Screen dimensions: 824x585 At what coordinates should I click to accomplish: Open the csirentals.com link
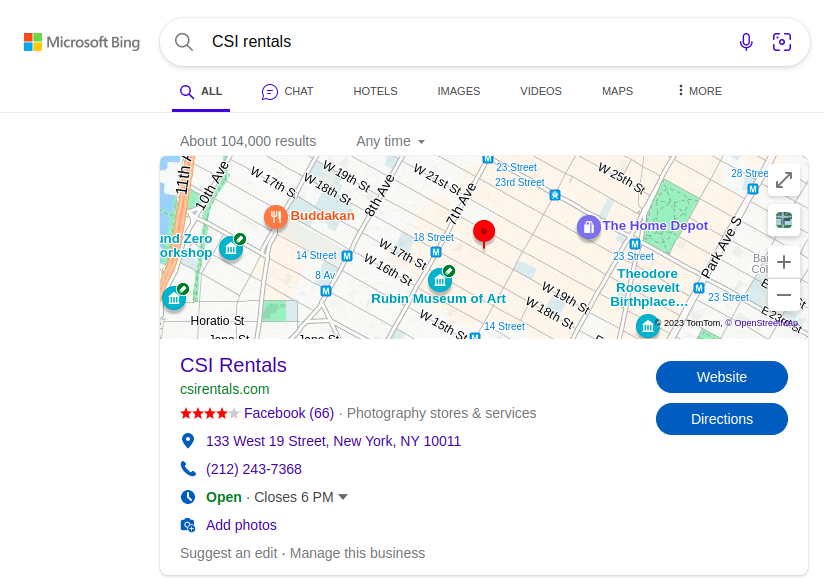coord(224,389)
